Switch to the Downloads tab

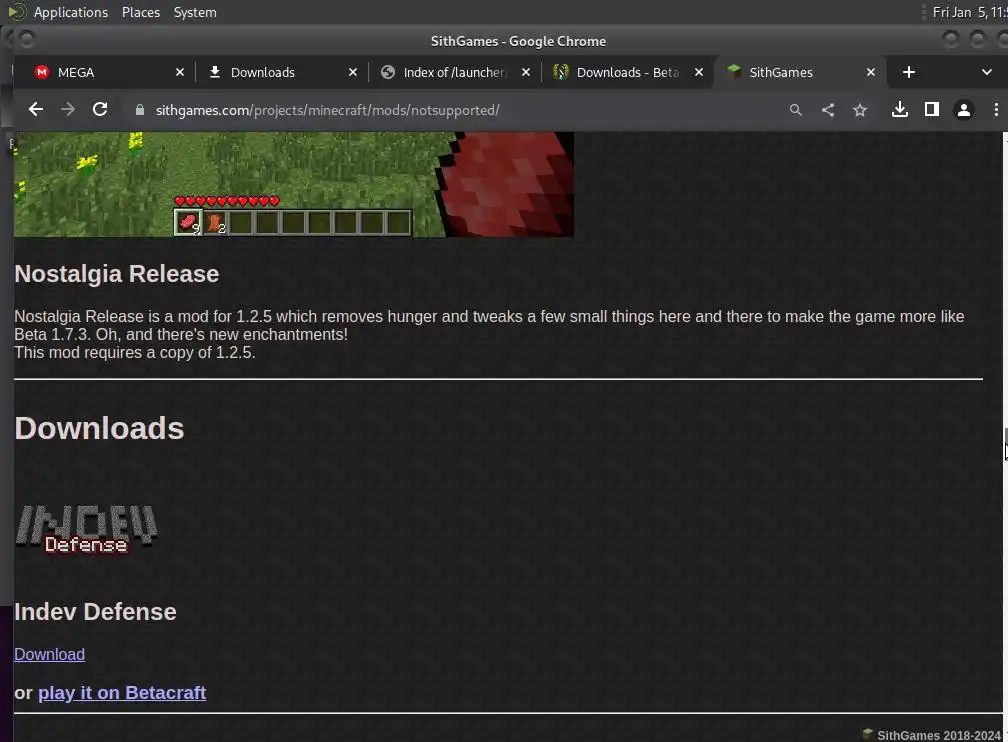pyautogui.click(x=276, y=73)
